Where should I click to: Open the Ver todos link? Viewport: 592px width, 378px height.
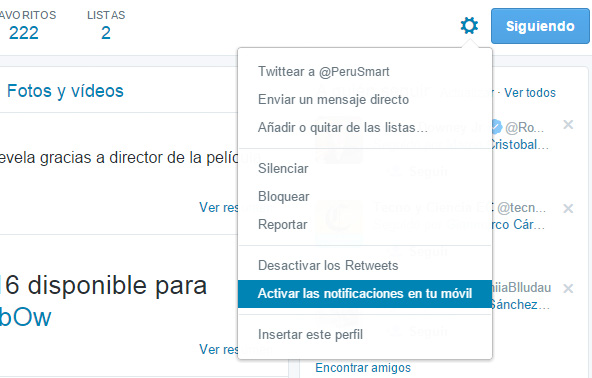(x=530, y=93)
